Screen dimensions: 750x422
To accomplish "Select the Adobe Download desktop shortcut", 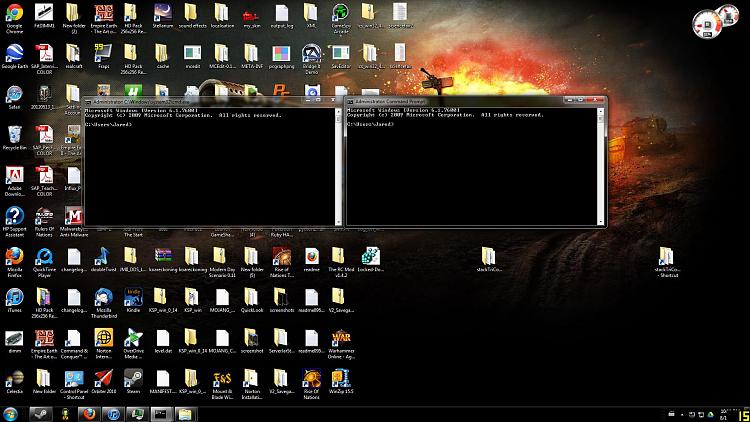I will click(x=14, y=181).
